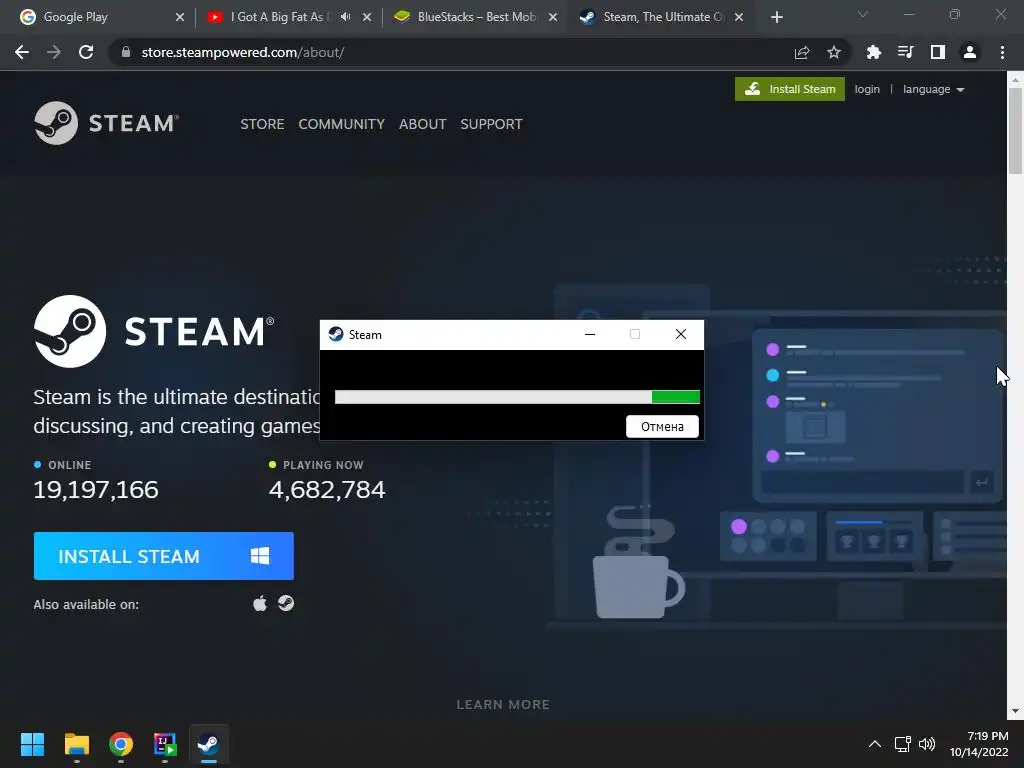Open the tab search chevron
The height and width of the screenshot is (768, 1024).
tap(863, 14)
